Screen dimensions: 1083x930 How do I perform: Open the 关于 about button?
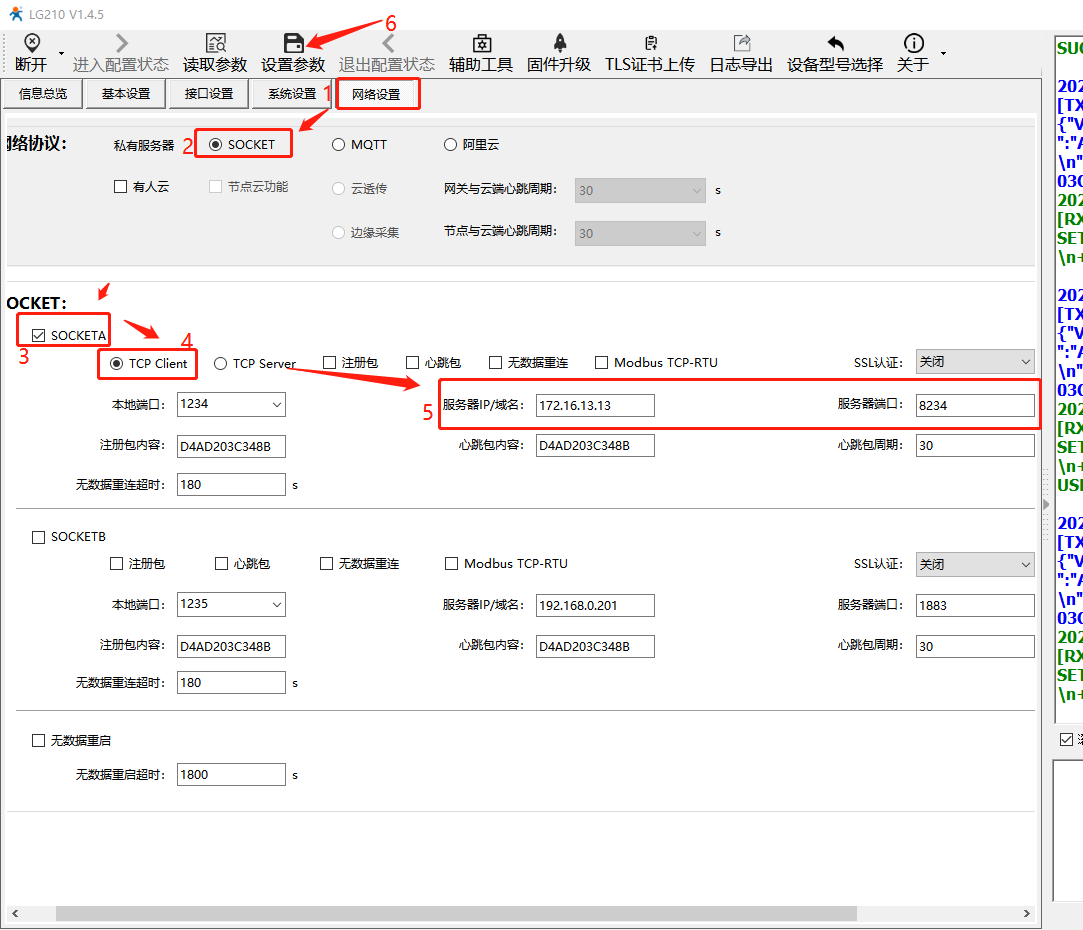pyautogui.click(x=913, y=43)
